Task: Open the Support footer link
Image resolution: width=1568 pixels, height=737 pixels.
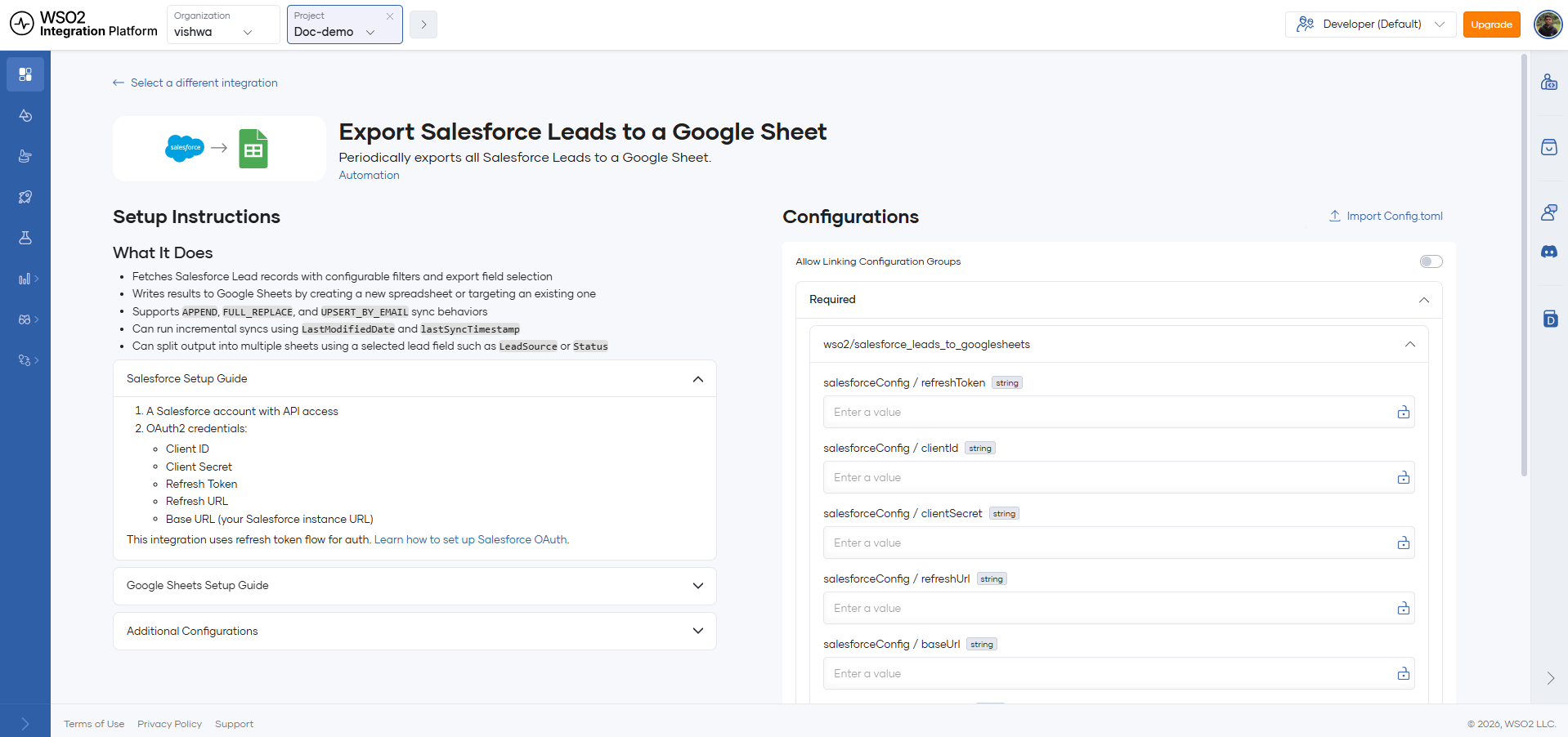Action: pyautogui.click(x=234, y=724)
